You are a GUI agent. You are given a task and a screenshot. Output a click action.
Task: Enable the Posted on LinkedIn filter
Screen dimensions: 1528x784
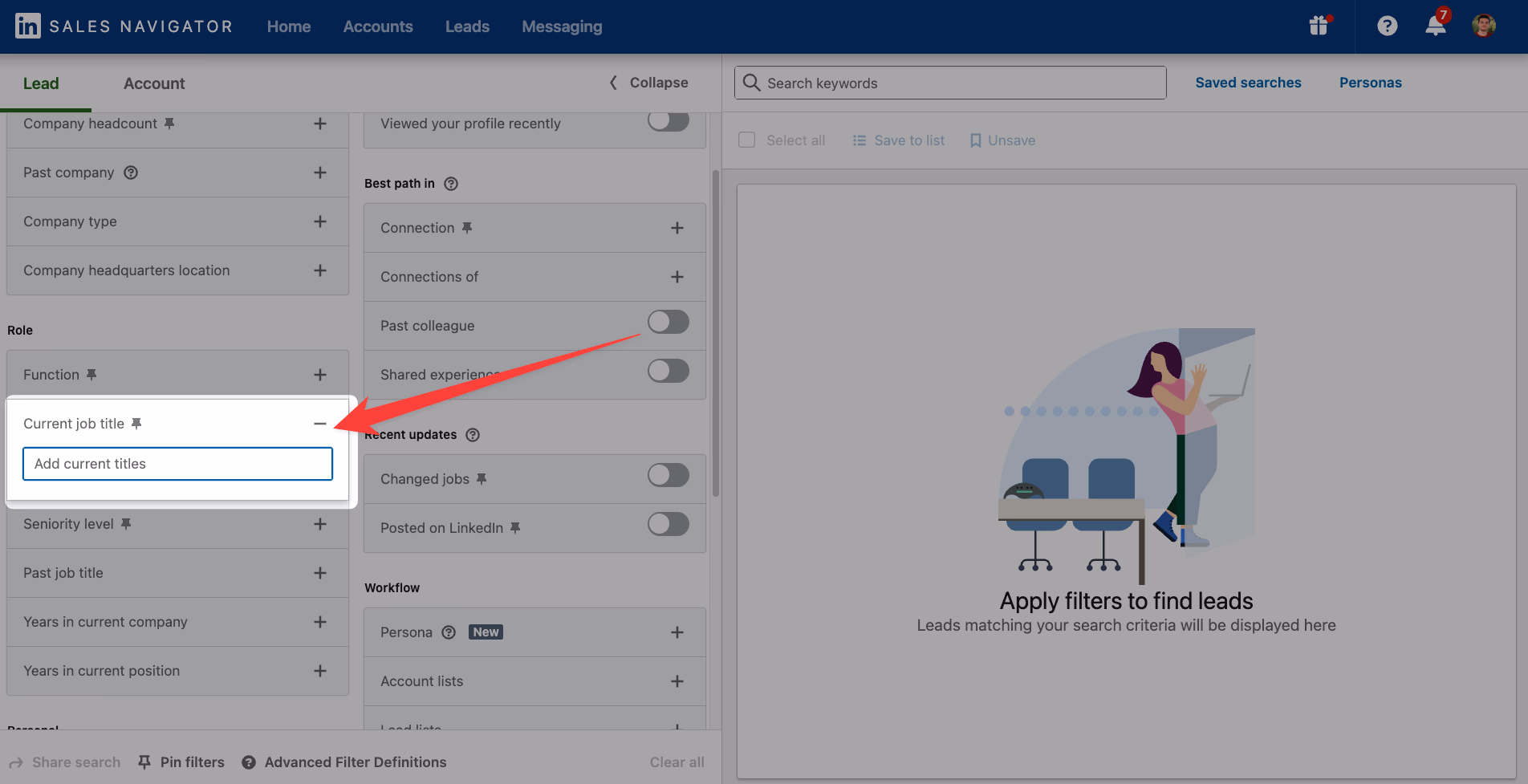pyautogui.click(x=668, y=524)
